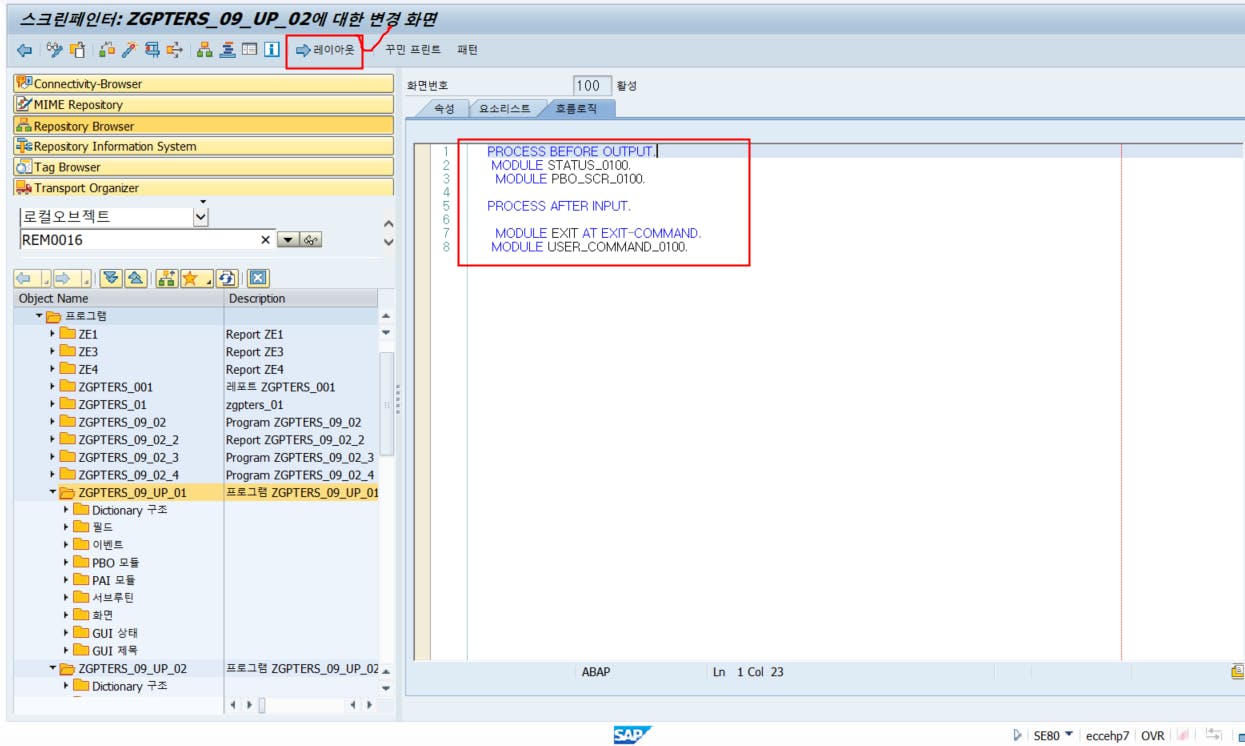Click the OVR status bar indicator
The image size is (1245, 746).
tap(1152, 735)
